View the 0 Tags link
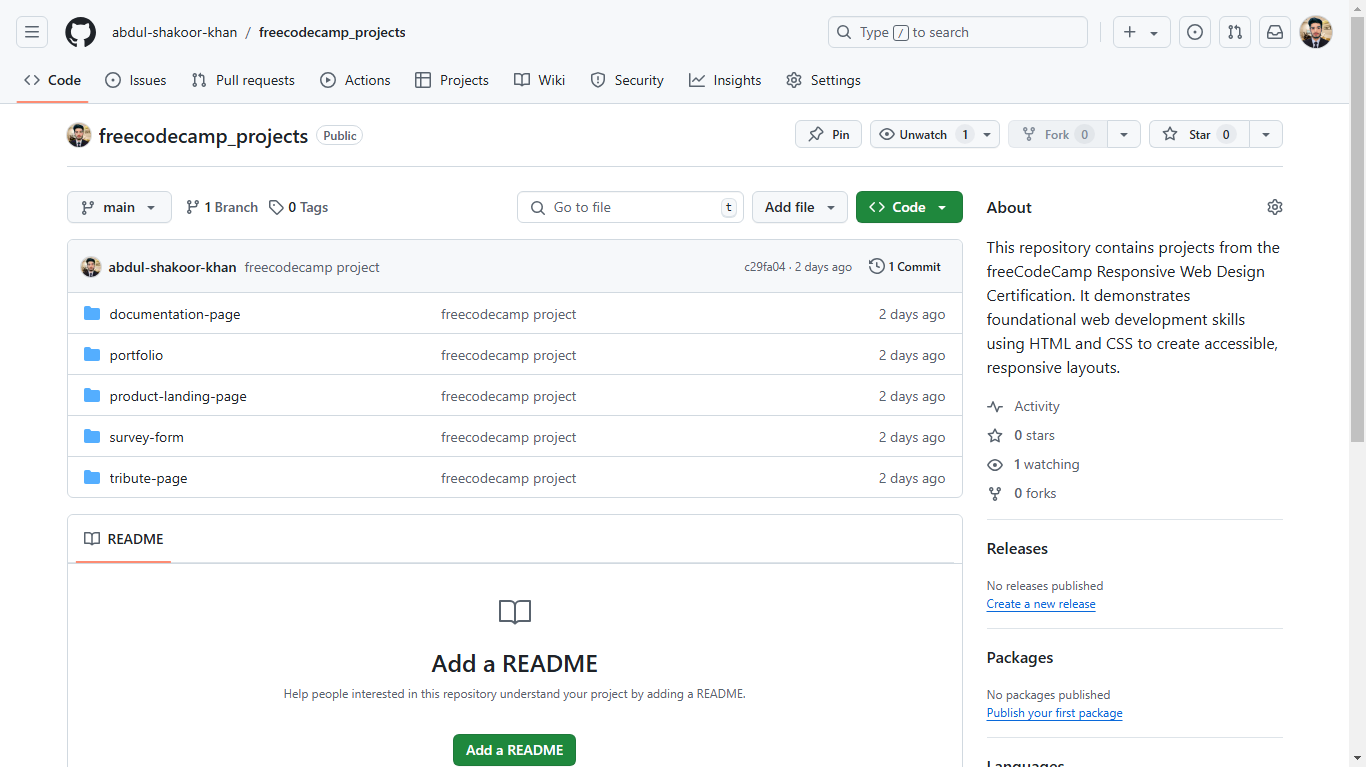The height and width of the screenshot is (767, 1366). click(298, 207)
